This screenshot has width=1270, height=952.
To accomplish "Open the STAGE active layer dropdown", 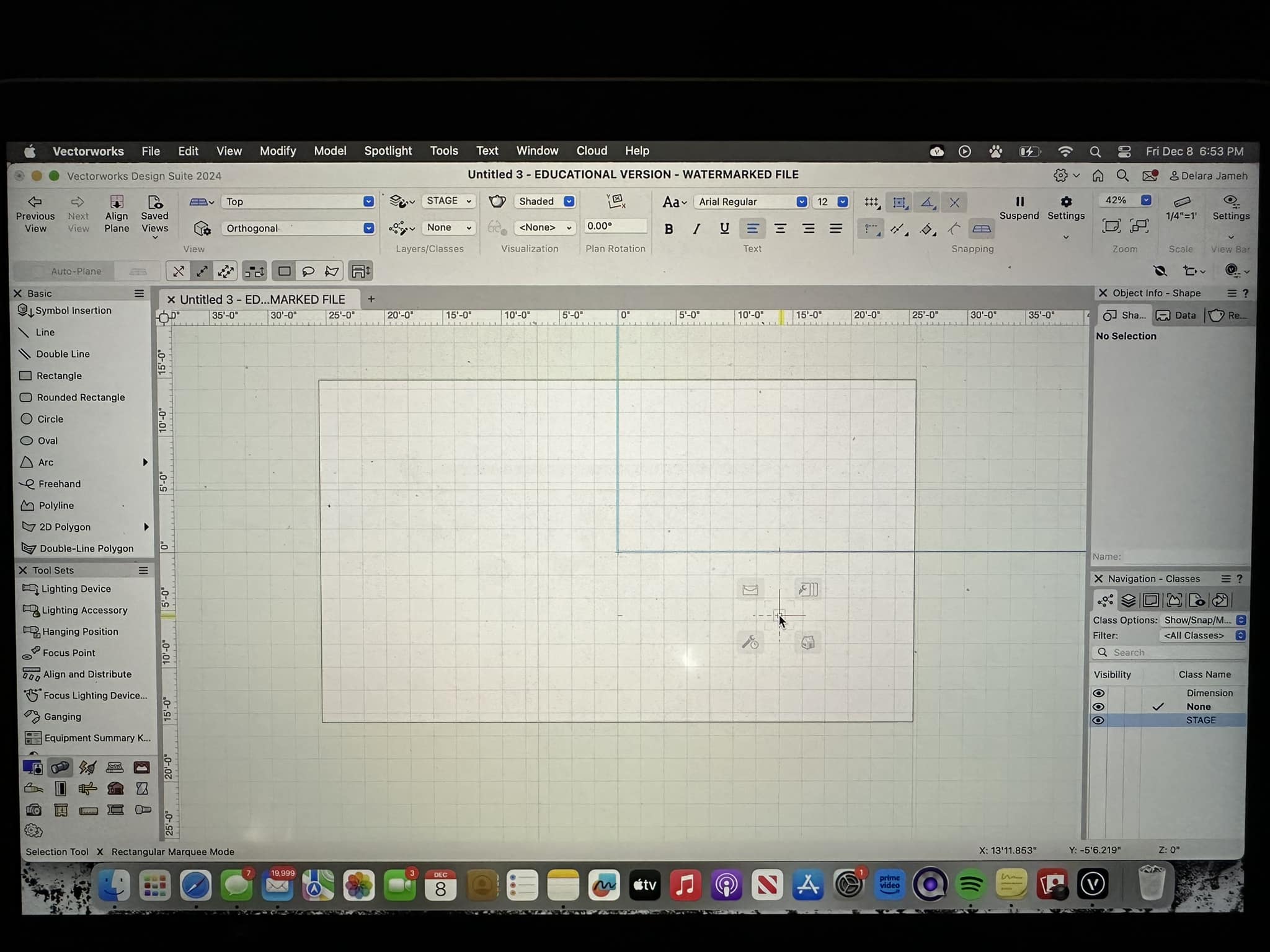I will pyautogui.click(x=448, y=201).
